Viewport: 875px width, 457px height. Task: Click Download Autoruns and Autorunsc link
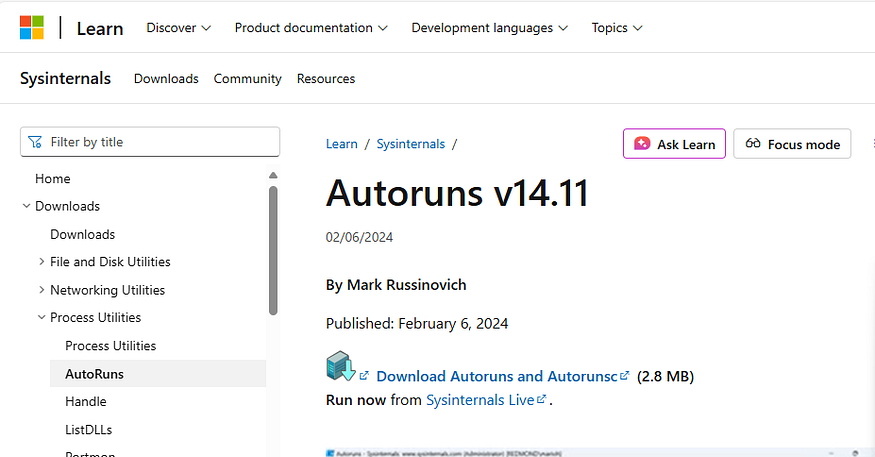tap(497, 376)
